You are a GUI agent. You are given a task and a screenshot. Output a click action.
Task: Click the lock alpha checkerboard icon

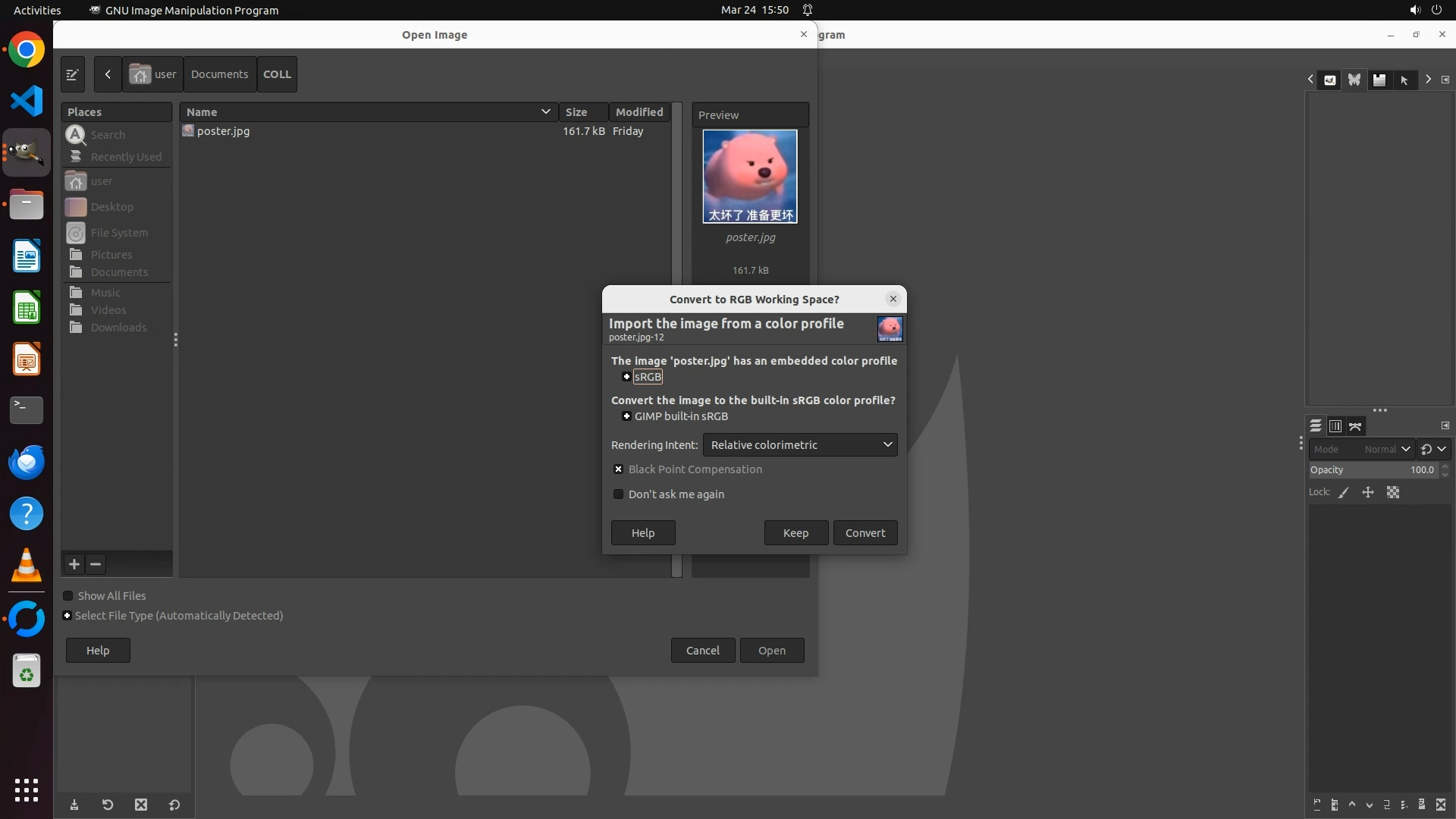pyautogui.click(x=1393, y=493)
